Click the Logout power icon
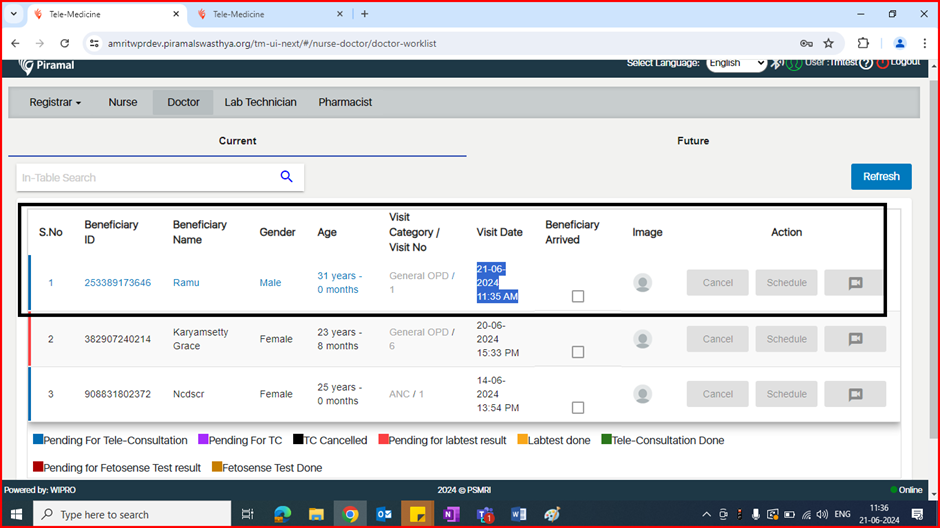Viewport: 940px width, 528px height. point(882,63)
